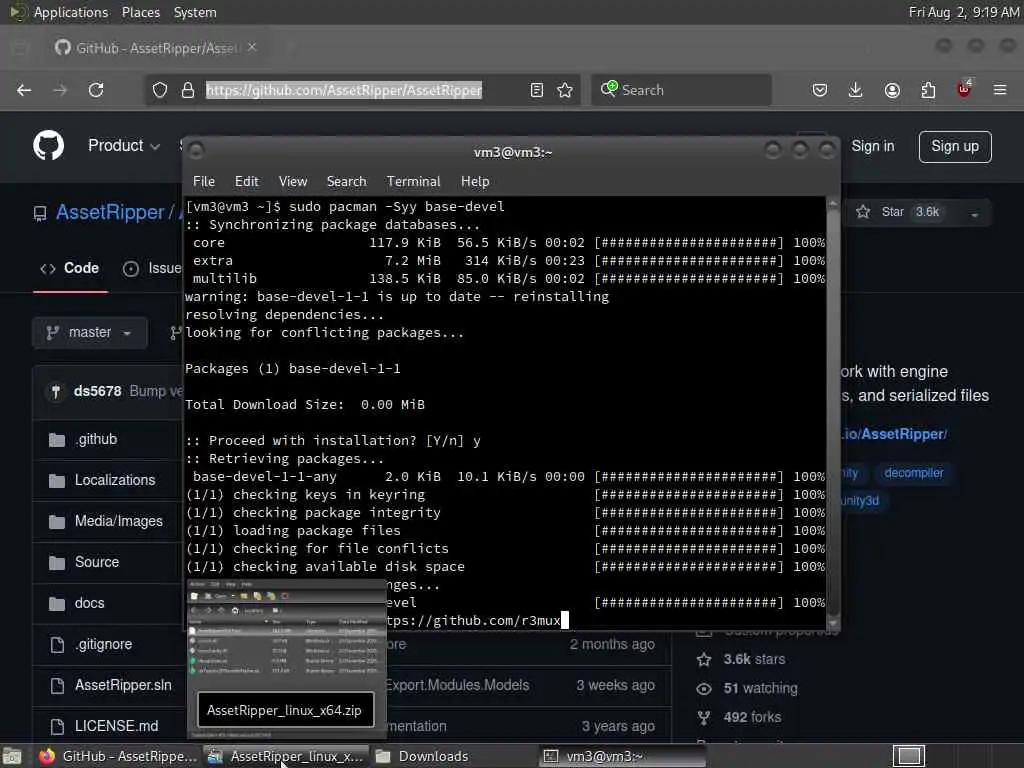This screenshot has width=1024, height=768.
Task: Open the Firefox account icon
Action: pos(892,90)
